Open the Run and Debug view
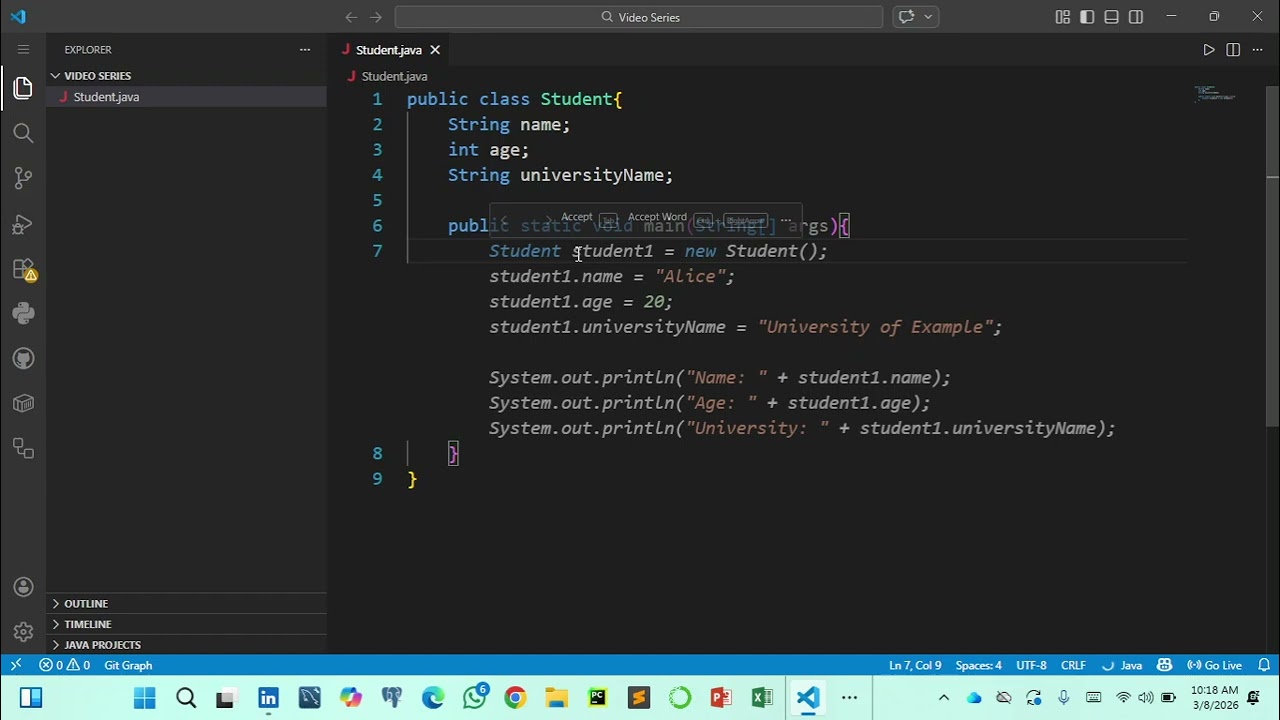Viewport: 1280px width, 720px height. coord(23,224)
